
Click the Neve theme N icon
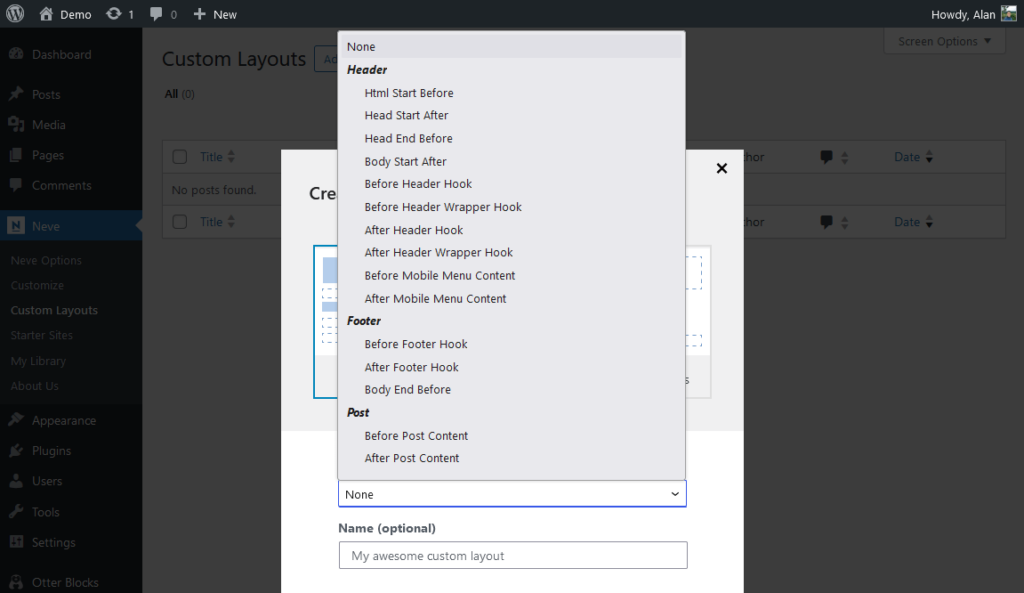16,225
